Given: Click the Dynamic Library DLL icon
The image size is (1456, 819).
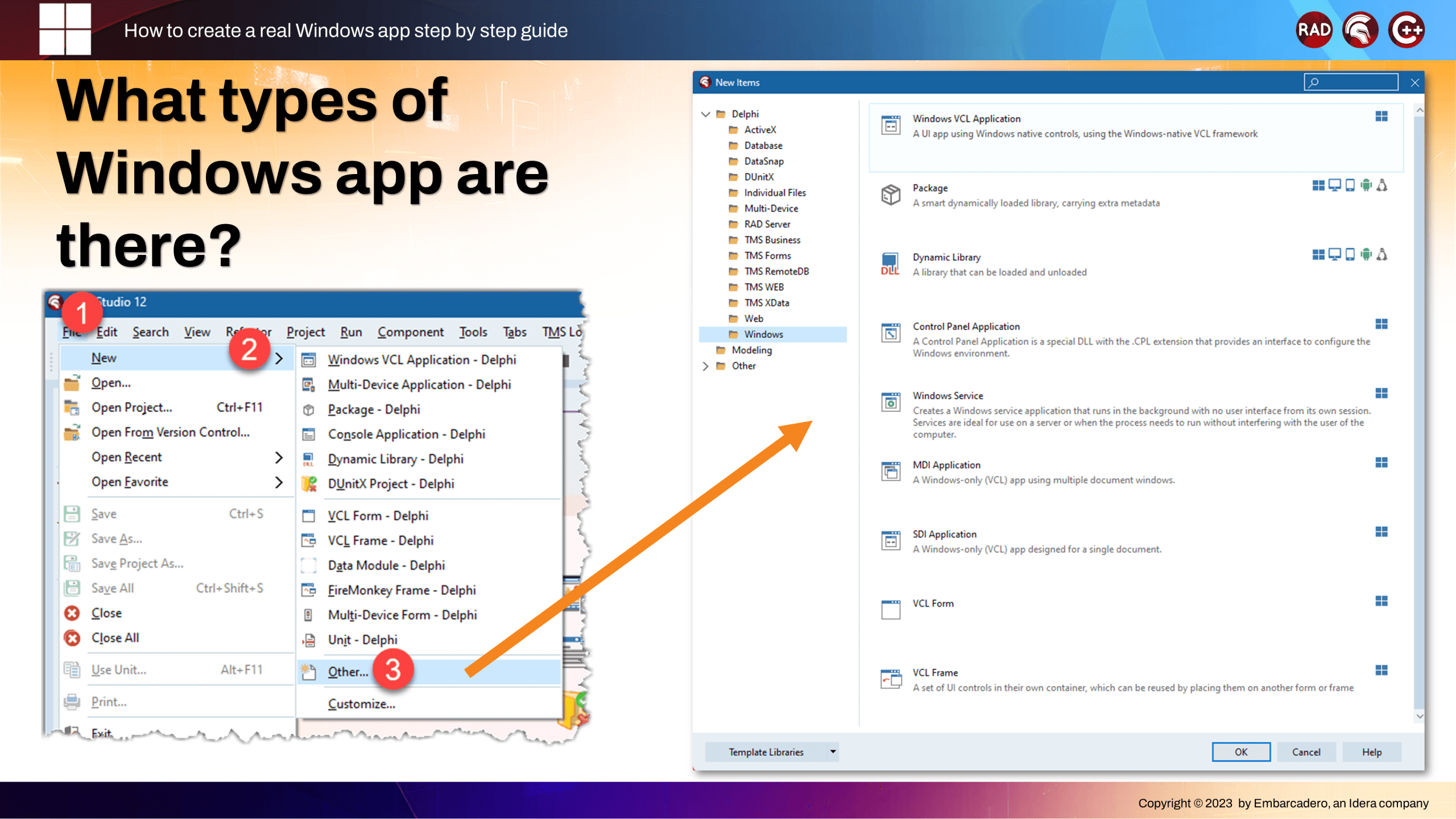Looking at the screenshot, I should [x=891, y=264].
